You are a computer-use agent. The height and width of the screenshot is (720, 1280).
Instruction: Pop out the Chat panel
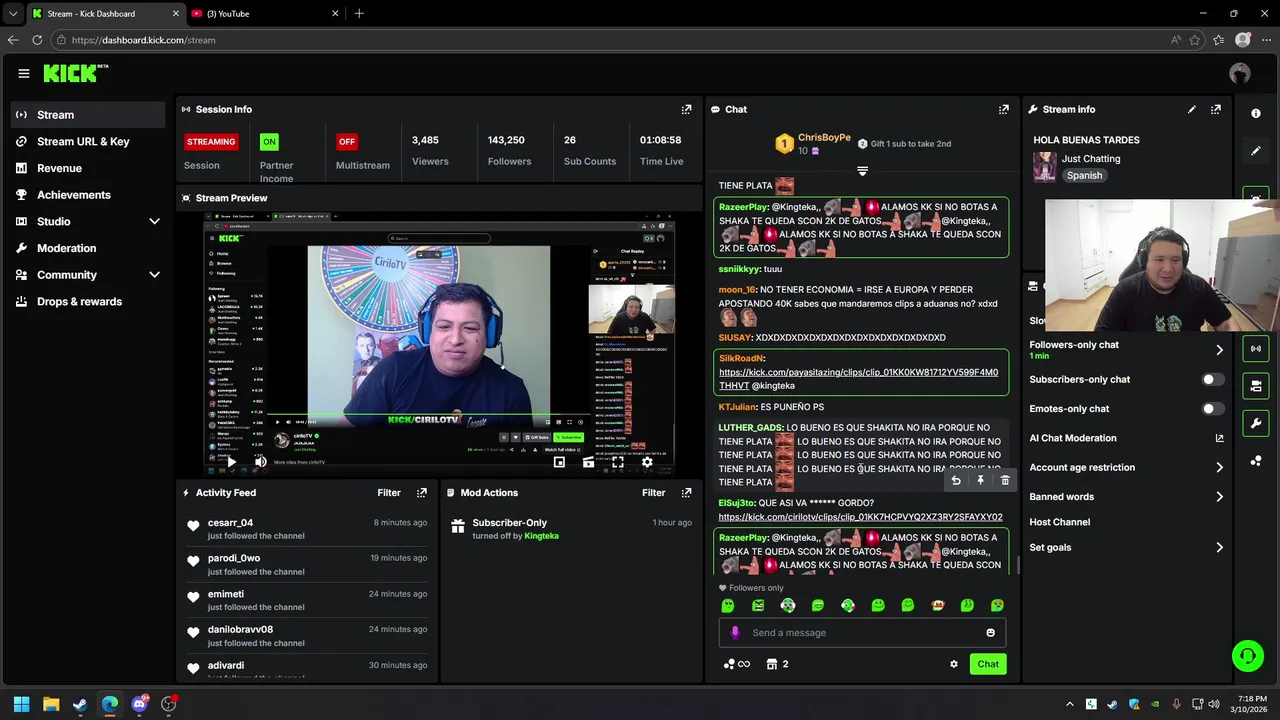(x=1003, y=109)
